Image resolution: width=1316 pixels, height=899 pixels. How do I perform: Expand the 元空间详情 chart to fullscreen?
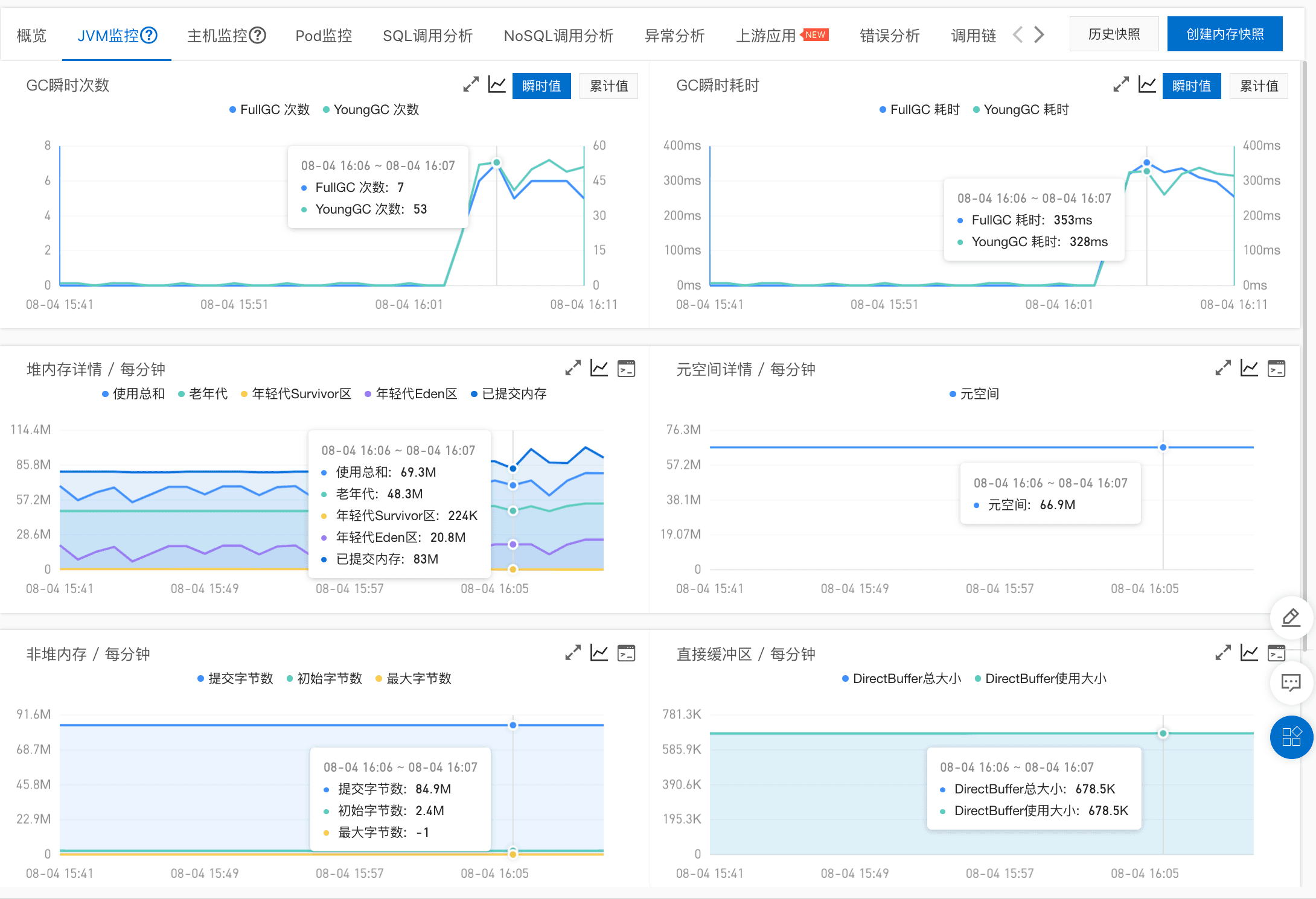(1223, 369)
